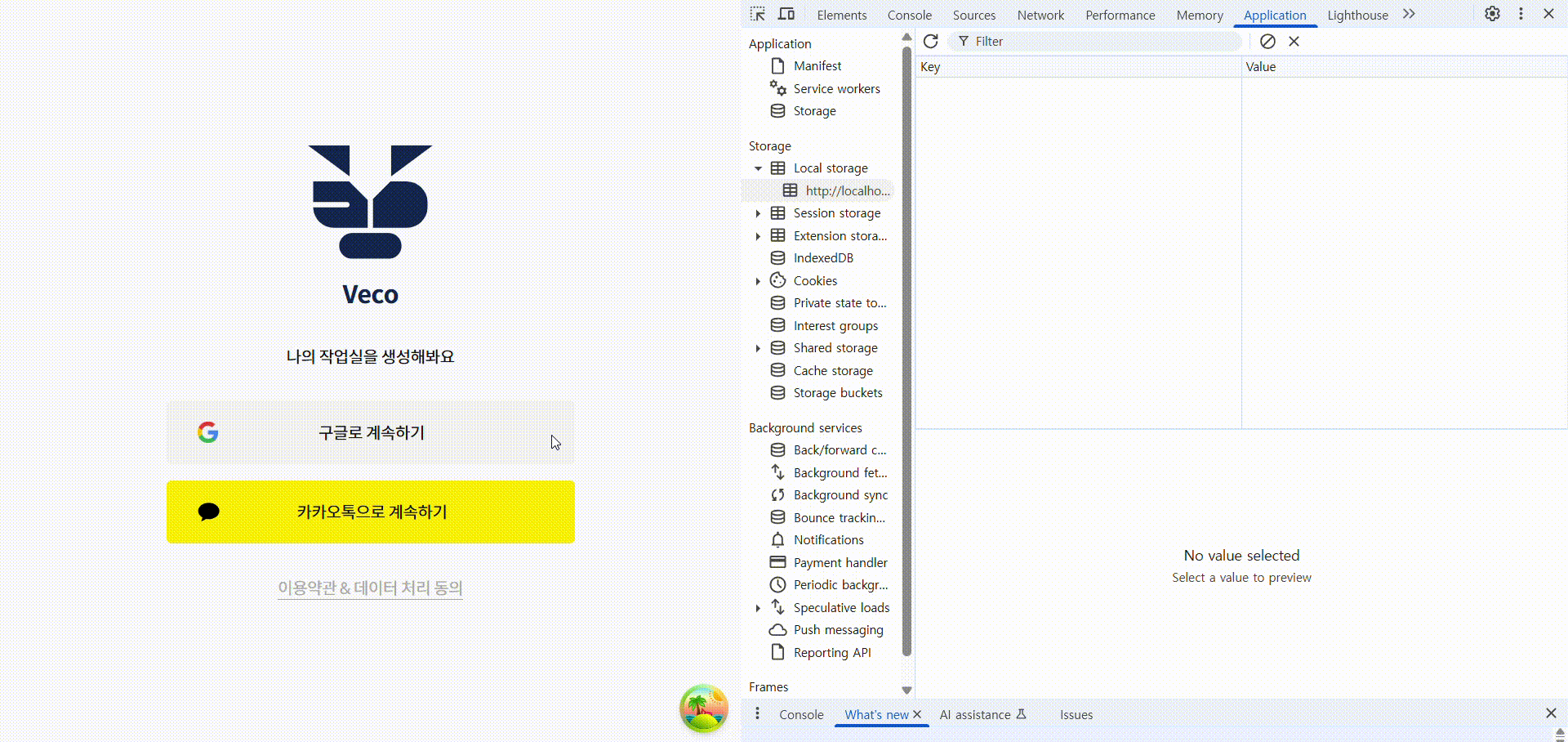Expand the Speculative loads tree
Viewport: 1568px width, 742px height.
(758, 608)
